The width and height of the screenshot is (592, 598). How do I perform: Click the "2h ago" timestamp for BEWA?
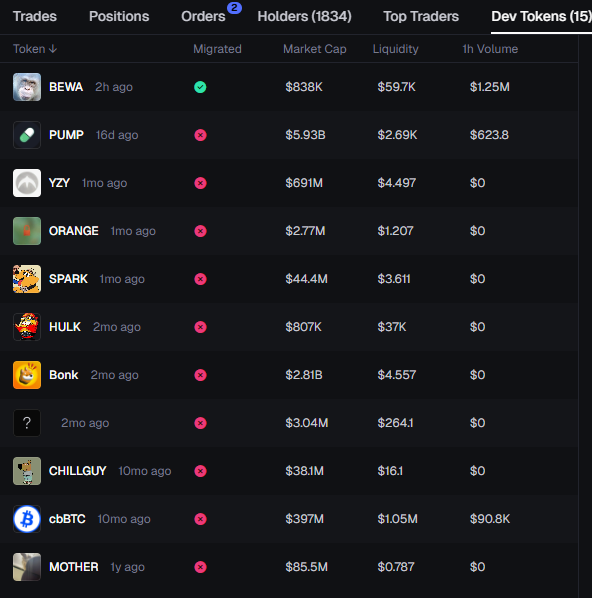(x=114, y=87)
